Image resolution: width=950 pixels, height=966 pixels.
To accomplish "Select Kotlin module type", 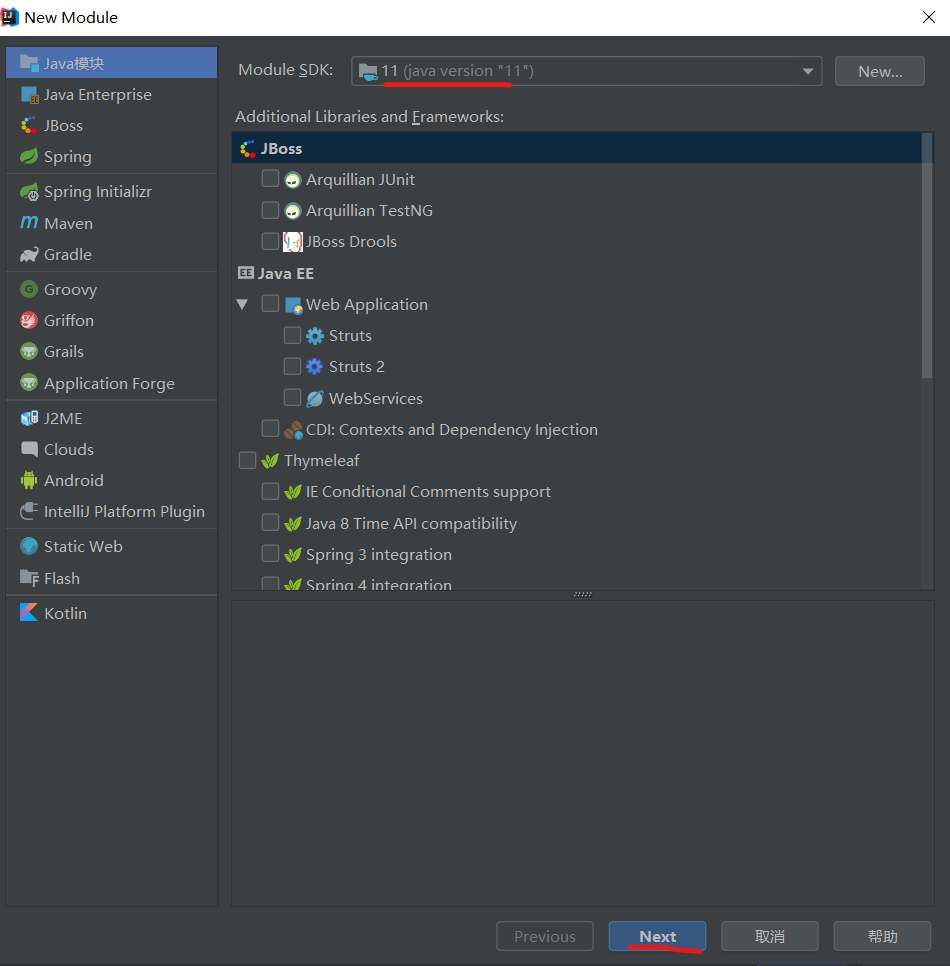I will [x=112, y=613].
